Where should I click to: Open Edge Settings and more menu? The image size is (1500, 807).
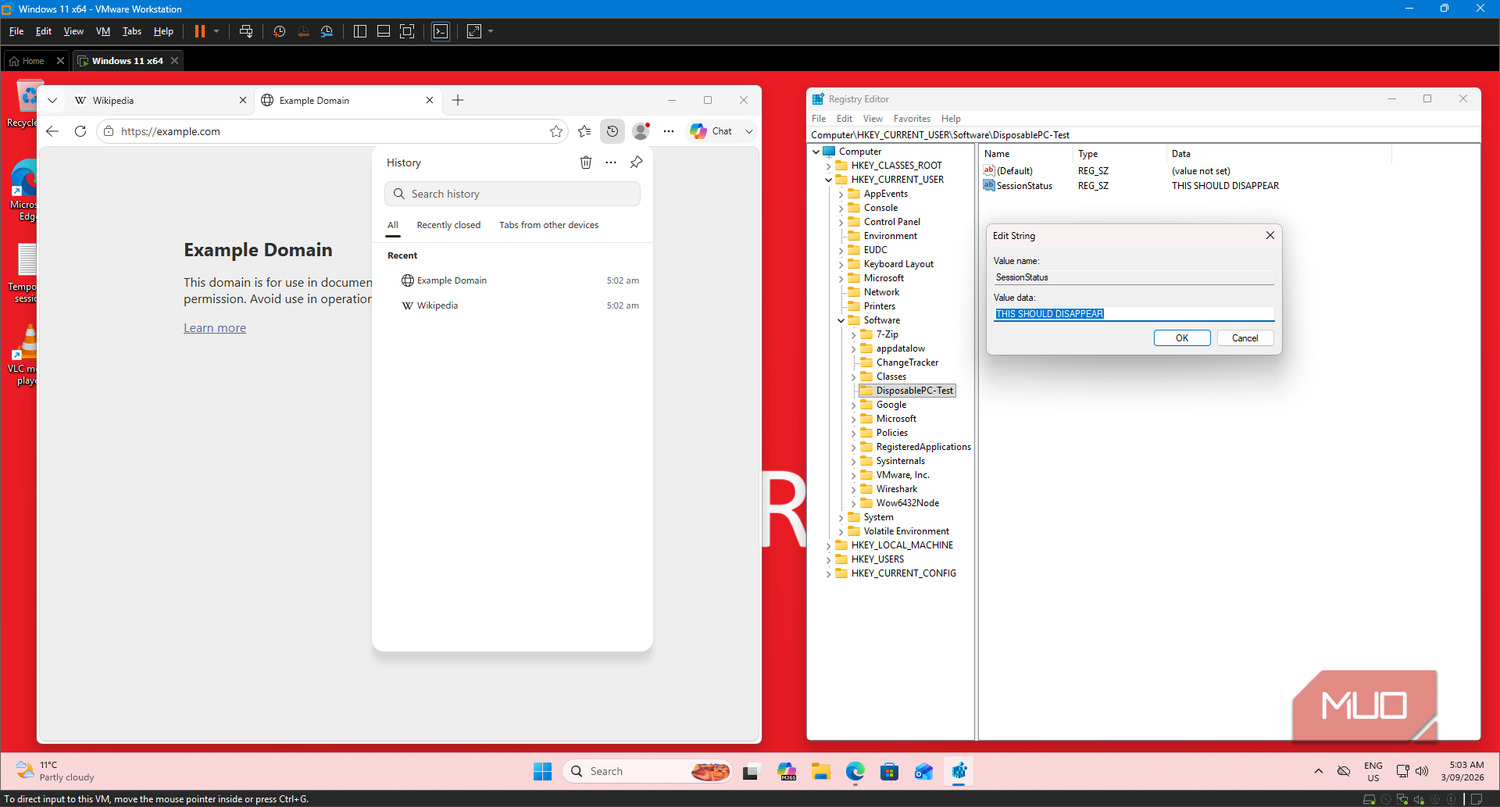click(669, 131)
